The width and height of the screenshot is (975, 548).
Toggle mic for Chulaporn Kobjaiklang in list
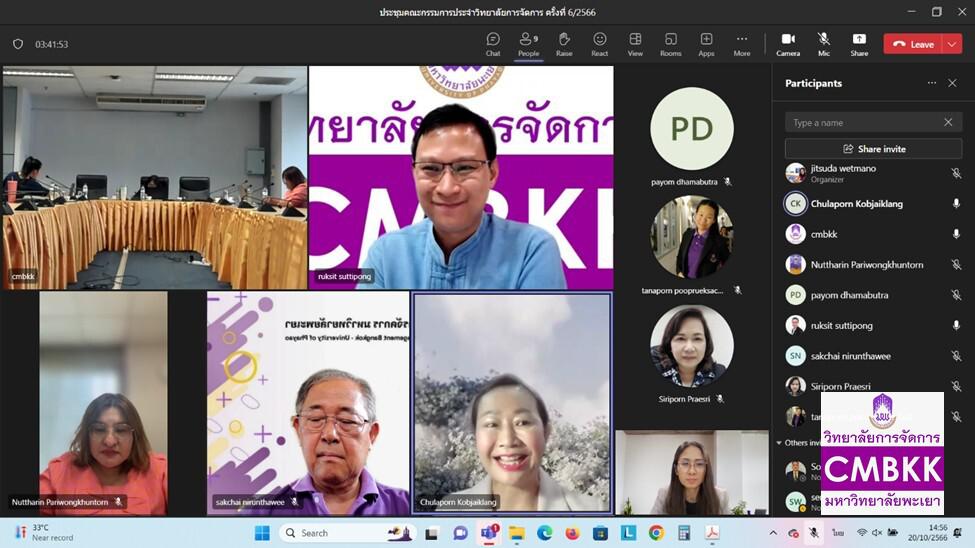coord(956,203)
